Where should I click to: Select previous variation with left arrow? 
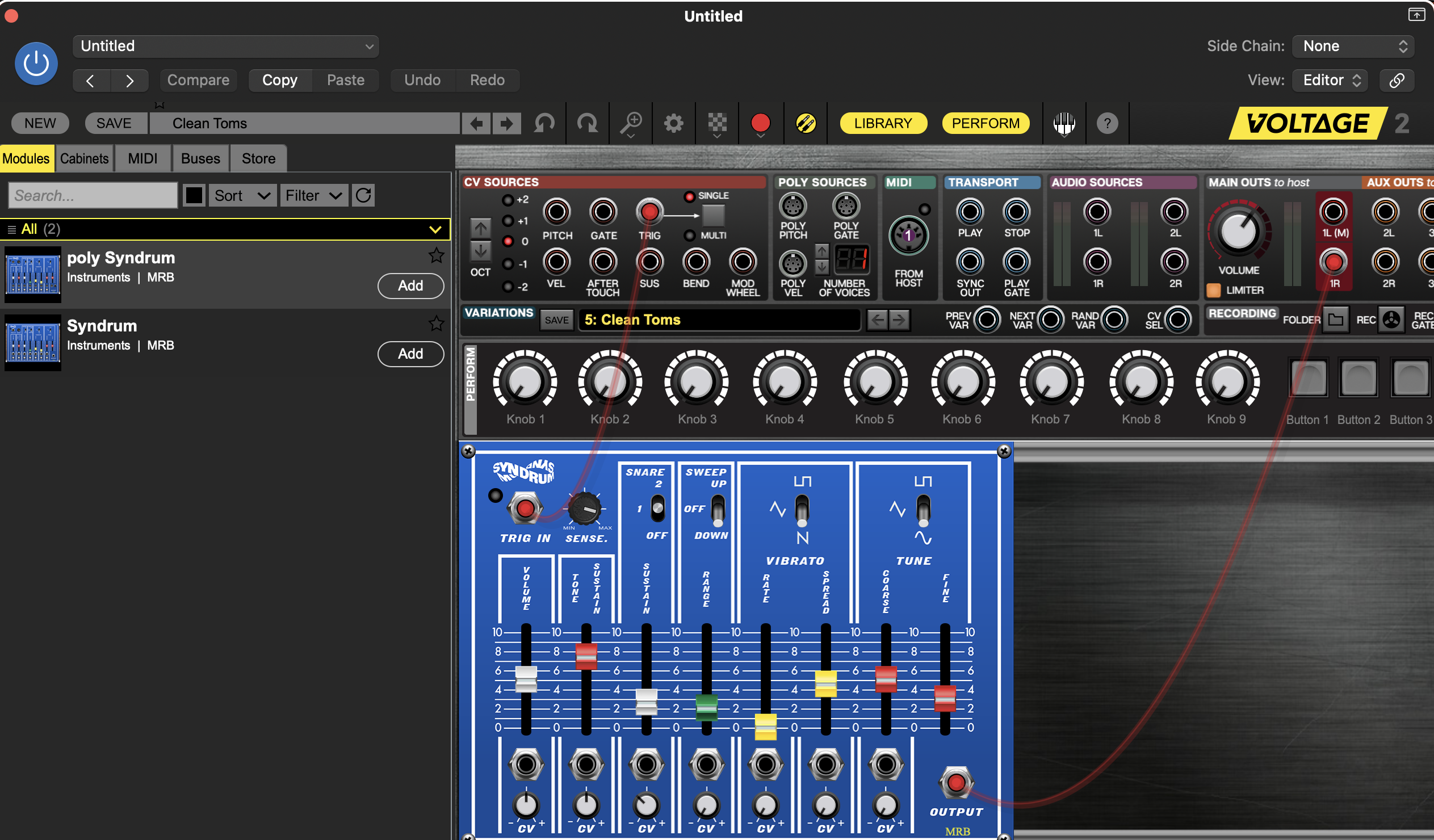(x=878, y=320)
